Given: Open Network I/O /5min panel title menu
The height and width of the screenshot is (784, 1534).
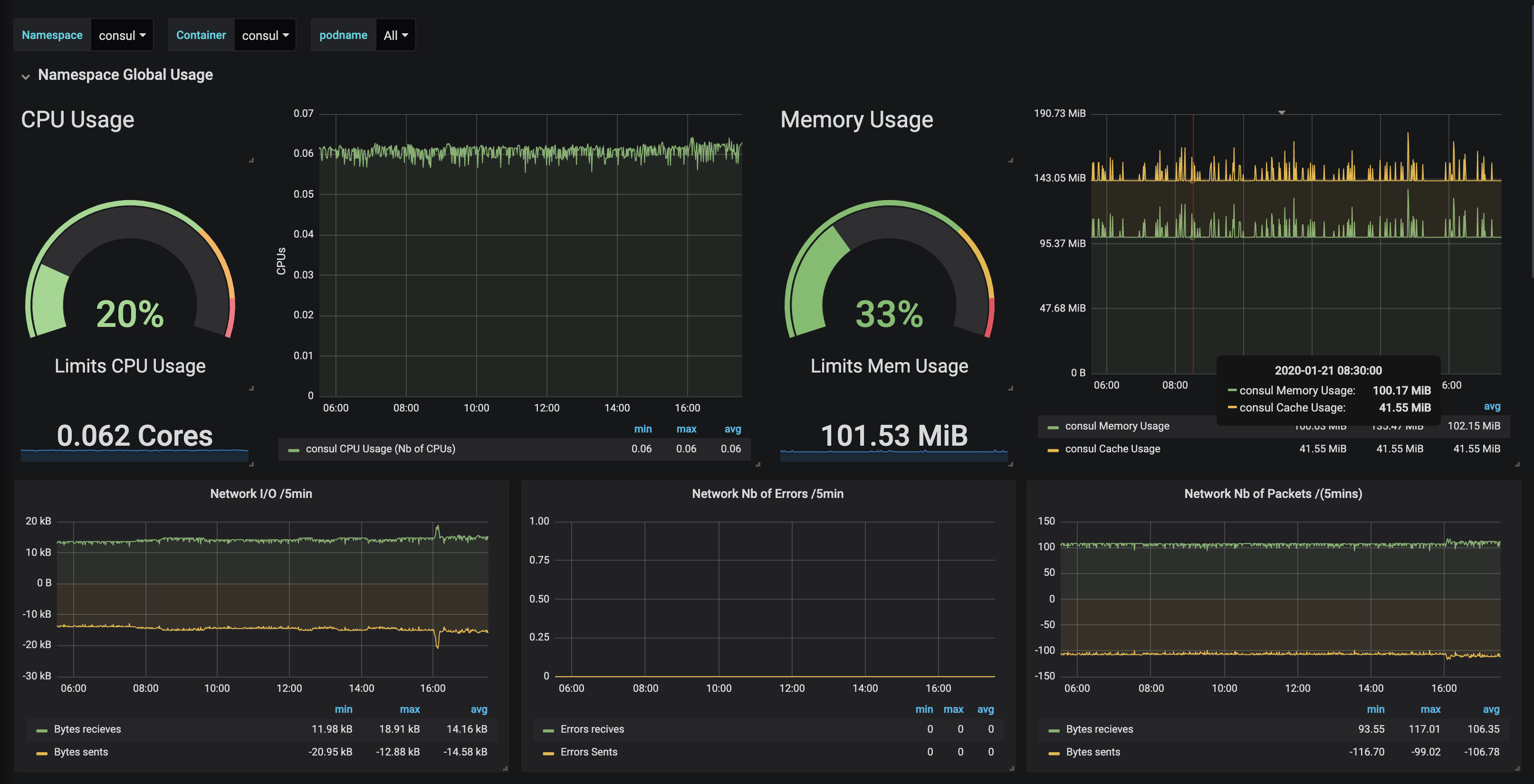Looking at the screenshot, I should click(x=261, y=494).
